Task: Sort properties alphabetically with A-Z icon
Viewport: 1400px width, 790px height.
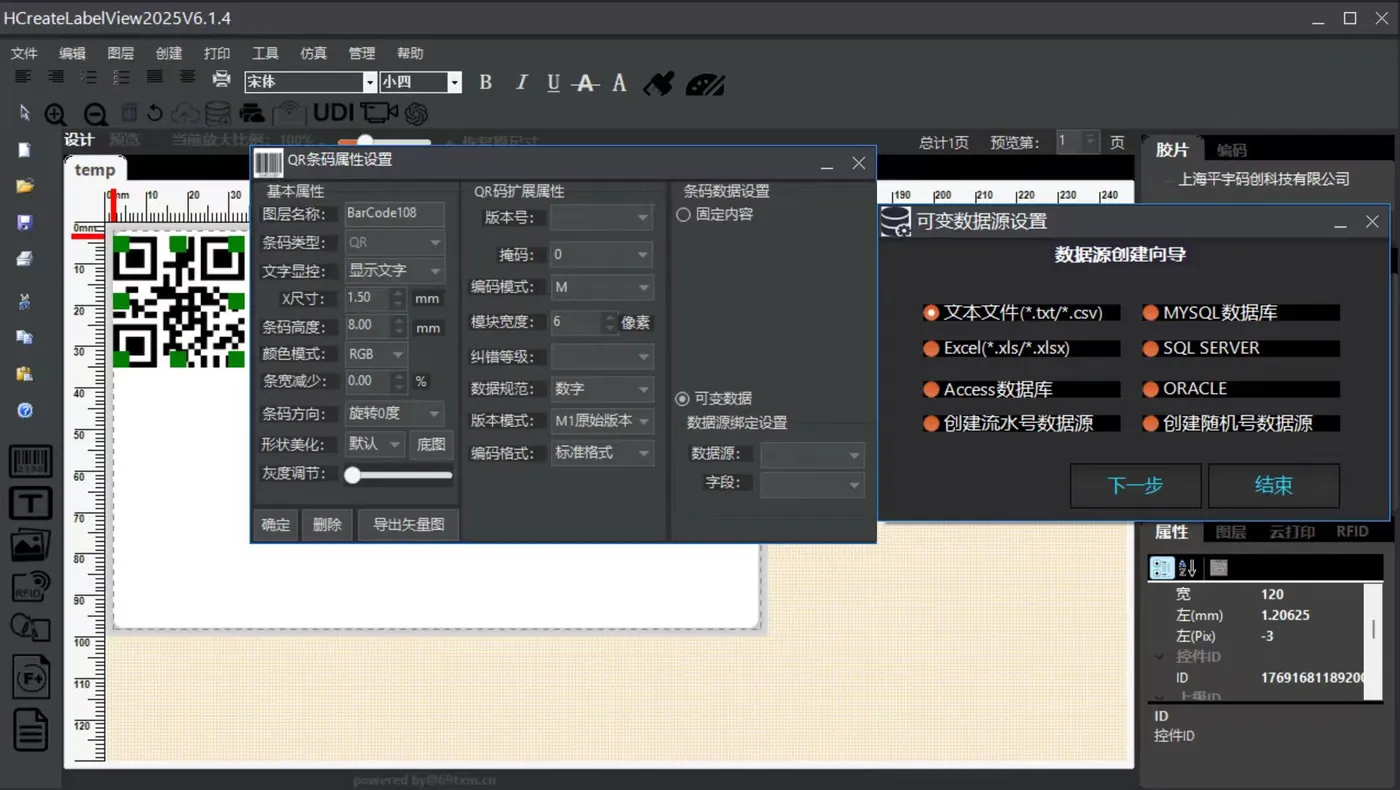Action: [x=1187, y=568]
